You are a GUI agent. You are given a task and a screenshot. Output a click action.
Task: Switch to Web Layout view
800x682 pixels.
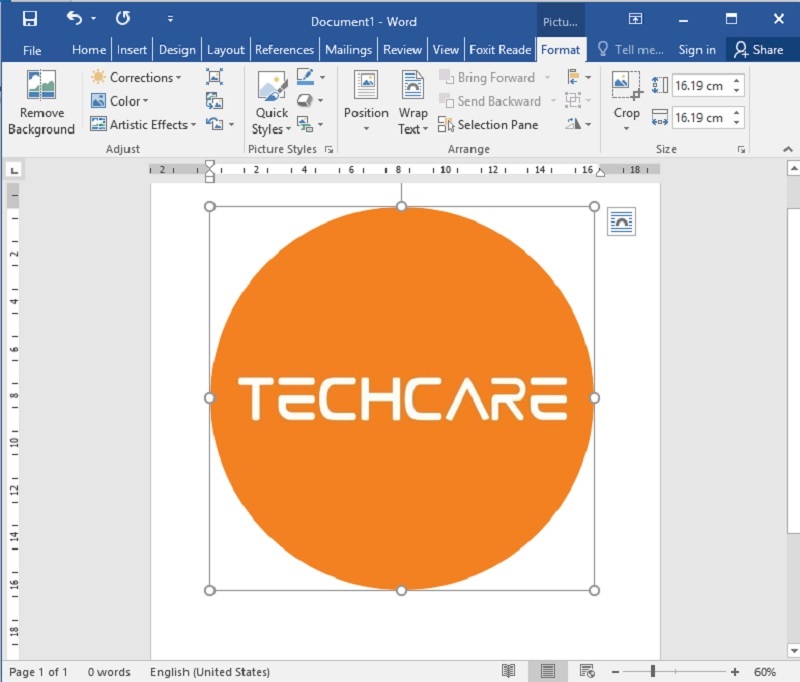tap(587, 671)
